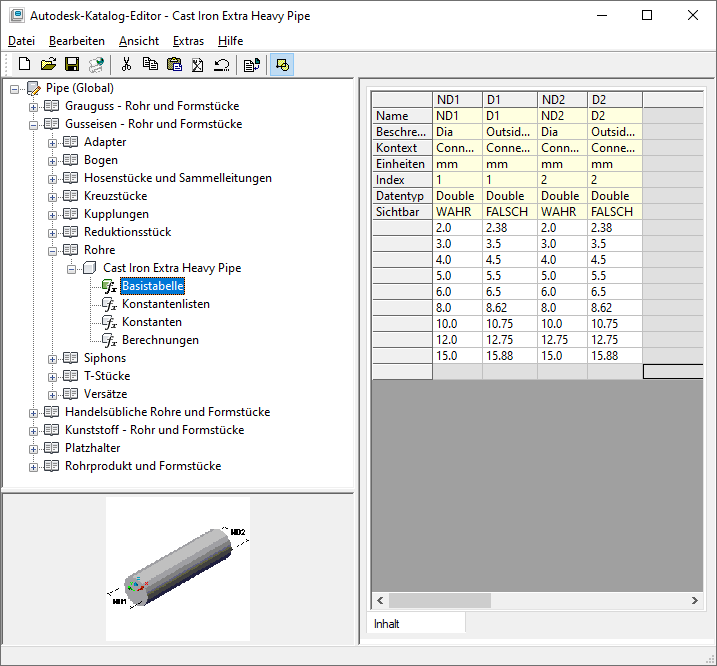
Task: Click book icon next to Kupplungen
Action: pos(70,214)
